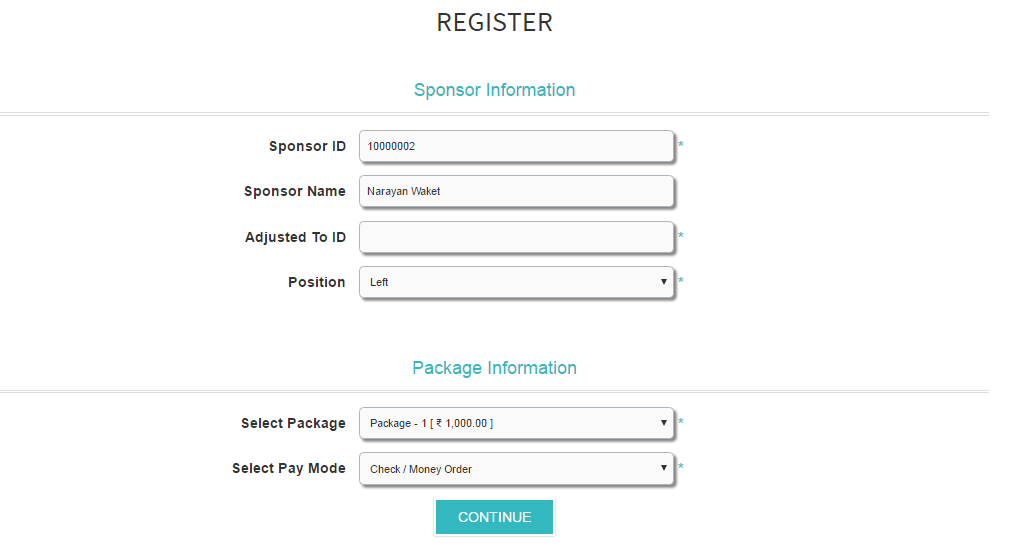Viewport: 1011px width, 556px height.
Task: Click the REGISTER page heading
Action: tap(494, 23)
